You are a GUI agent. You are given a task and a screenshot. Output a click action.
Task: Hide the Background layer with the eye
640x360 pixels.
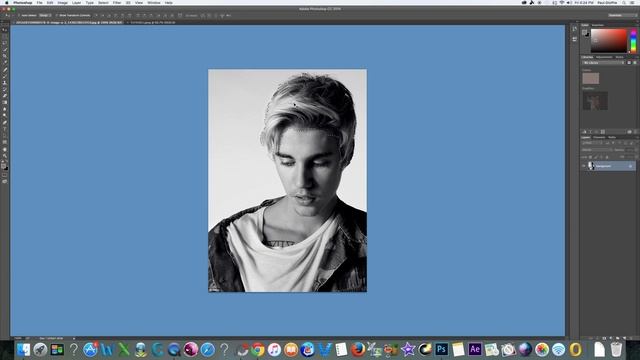[584, 166]
